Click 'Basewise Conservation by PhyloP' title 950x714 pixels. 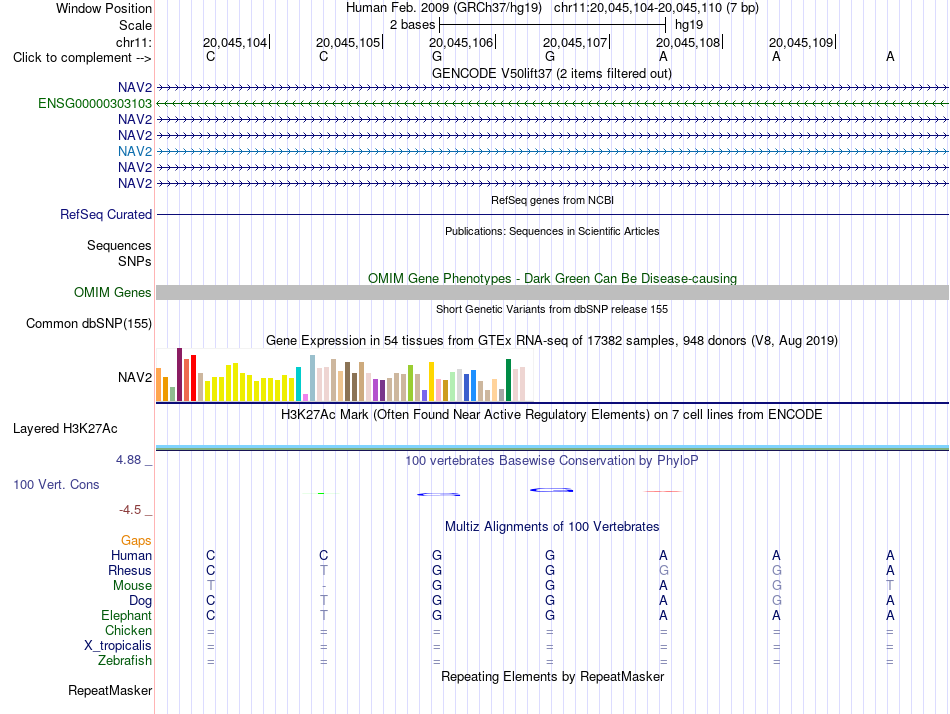point(552,461)
